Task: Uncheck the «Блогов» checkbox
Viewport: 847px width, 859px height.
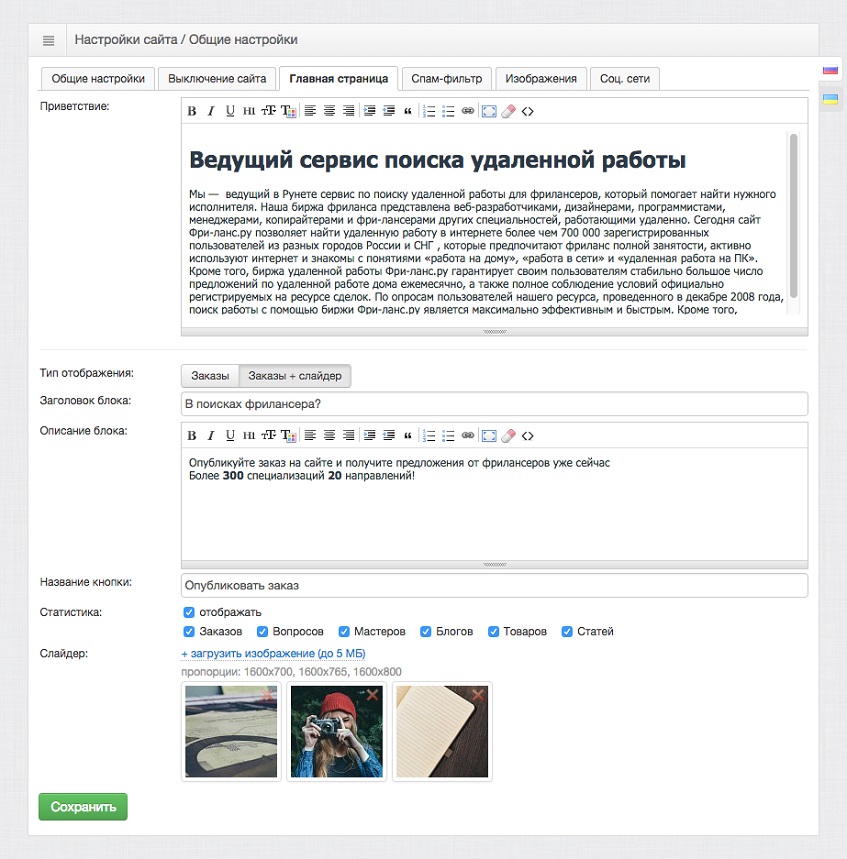Action: [x=426, y=632]
